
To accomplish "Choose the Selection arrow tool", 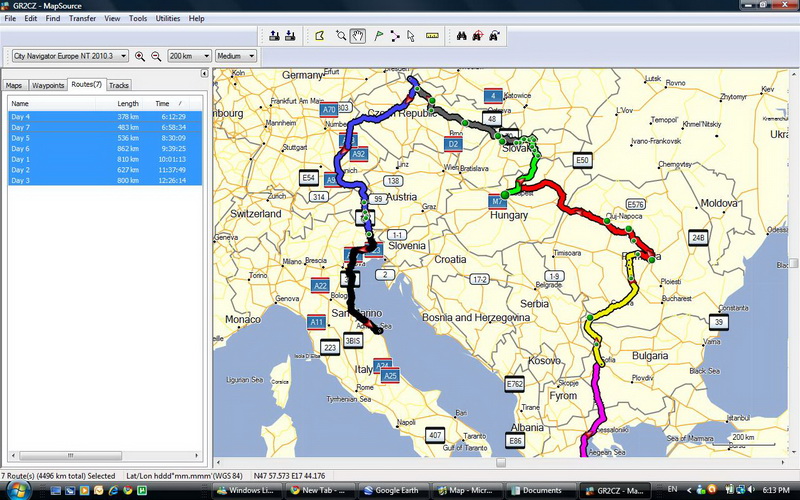I will click(411, 36).
